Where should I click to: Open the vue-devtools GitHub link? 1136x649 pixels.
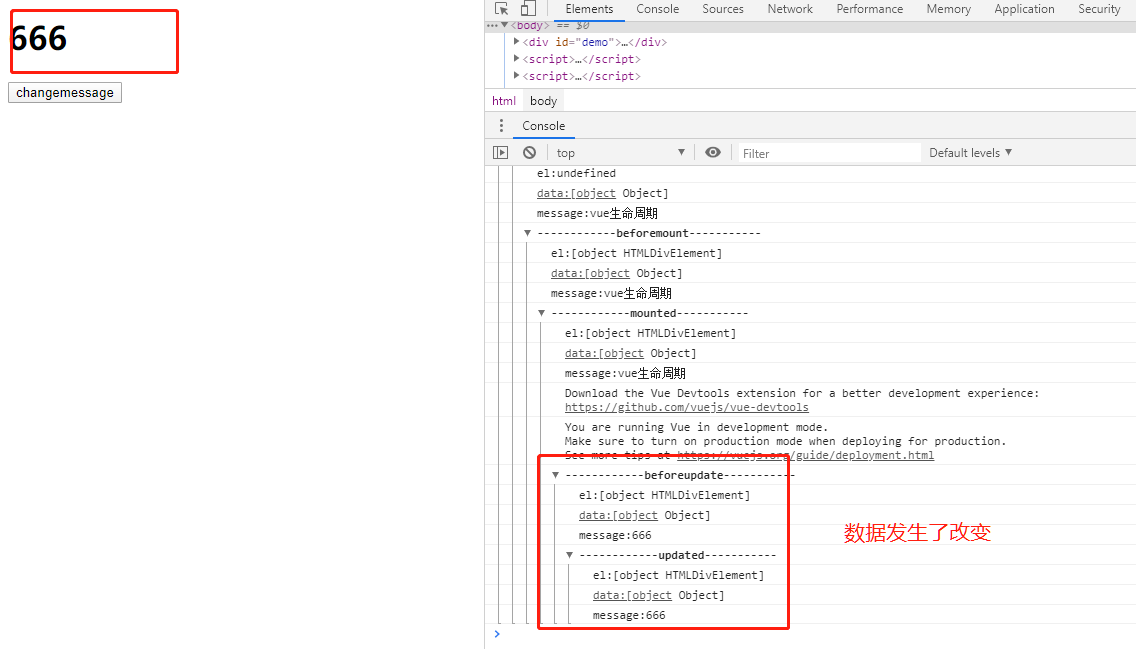(x=687, y=408)
